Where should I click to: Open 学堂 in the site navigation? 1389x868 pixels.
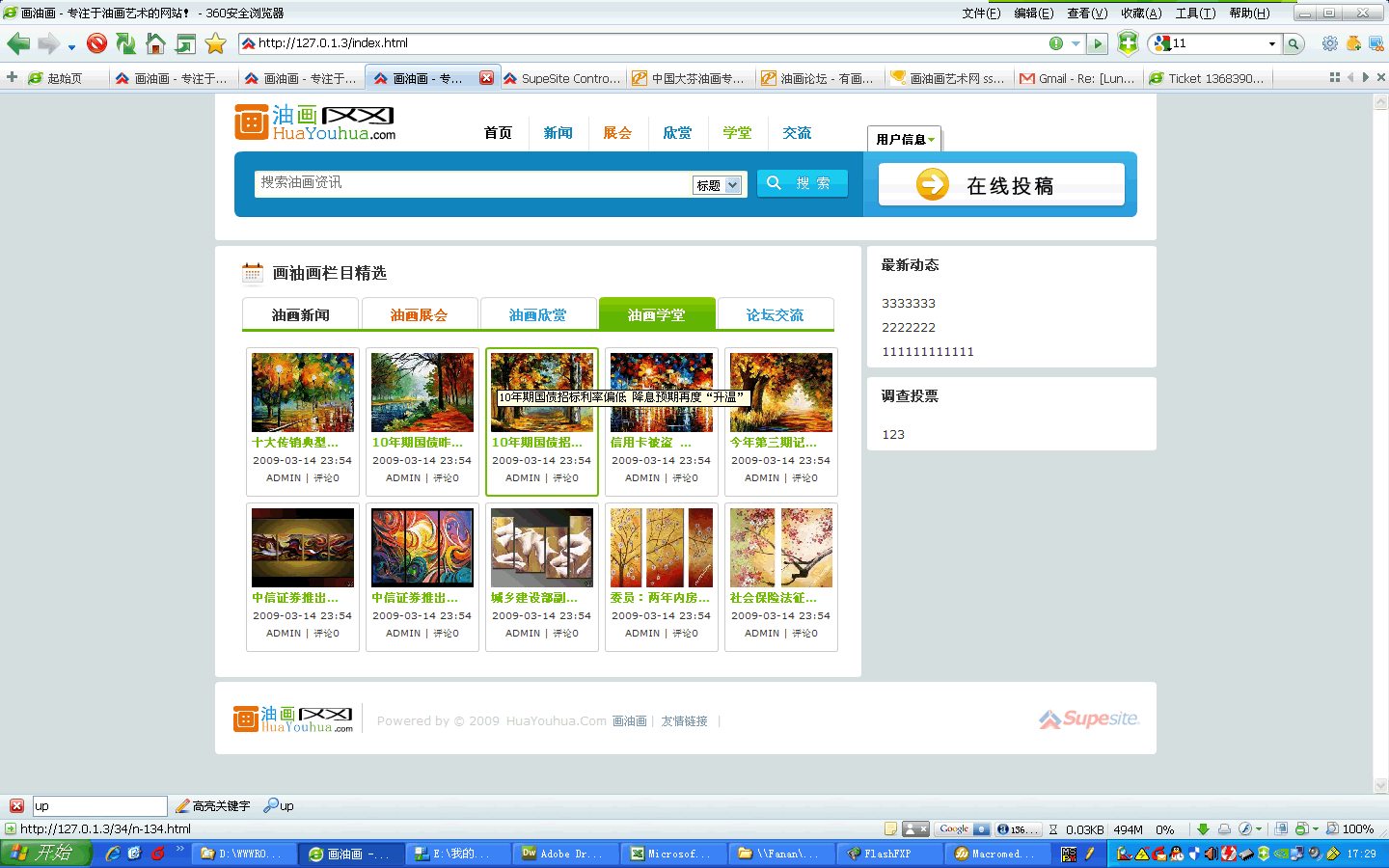pos(737,133)
